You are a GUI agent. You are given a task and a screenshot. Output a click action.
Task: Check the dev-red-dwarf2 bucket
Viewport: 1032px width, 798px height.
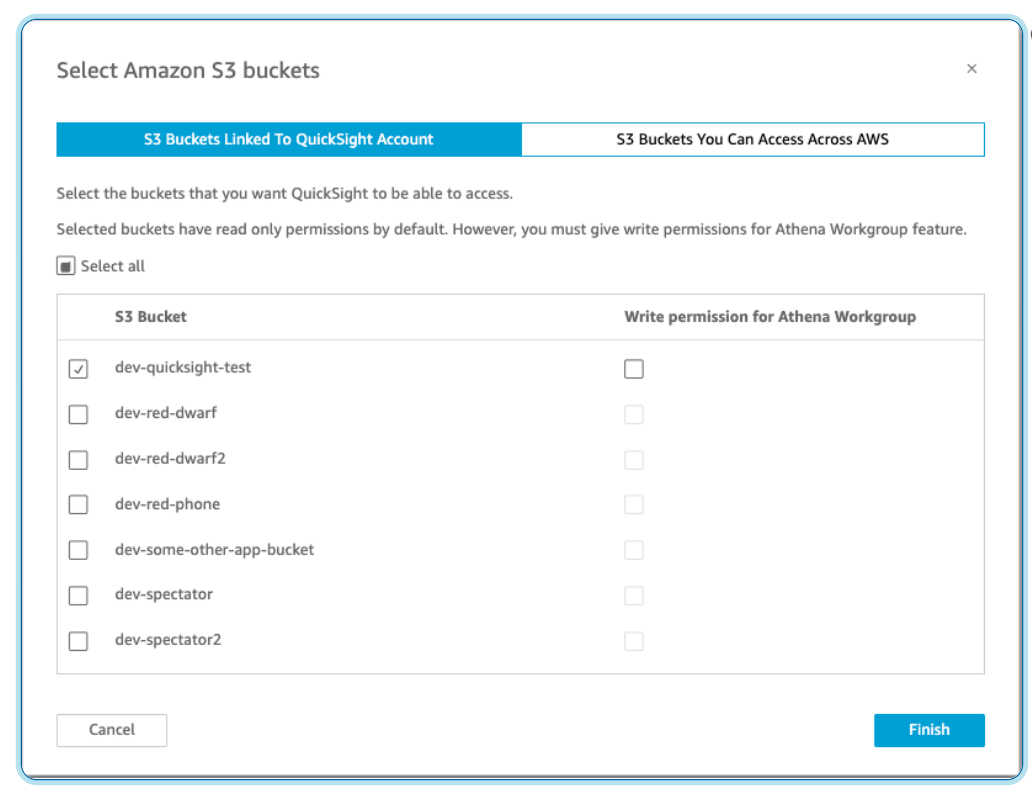[78, 459]
